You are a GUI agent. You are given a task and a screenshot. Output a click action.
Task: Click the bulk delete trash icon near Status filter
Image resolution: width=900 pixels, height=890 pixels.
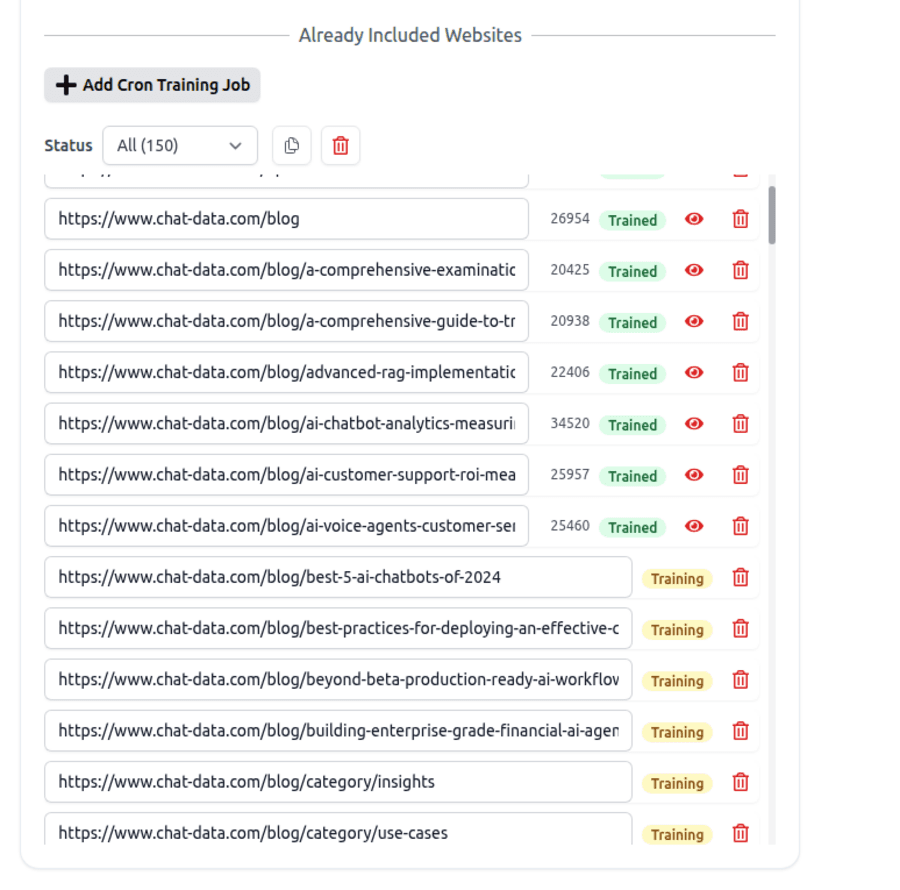pos(340,145)
